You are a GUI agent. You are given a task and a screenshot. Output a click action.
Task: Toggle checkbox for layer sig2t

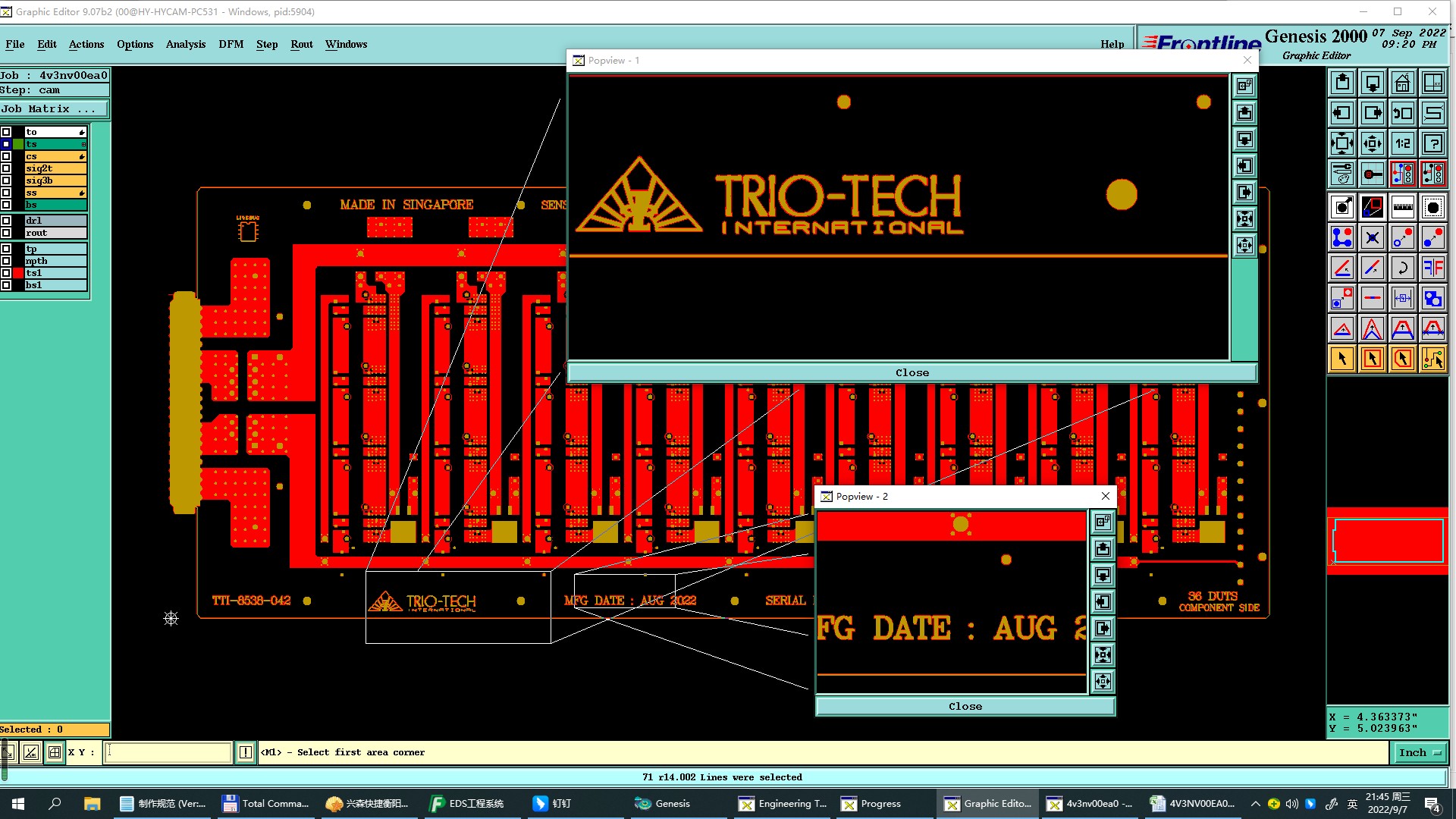point(6,168)
